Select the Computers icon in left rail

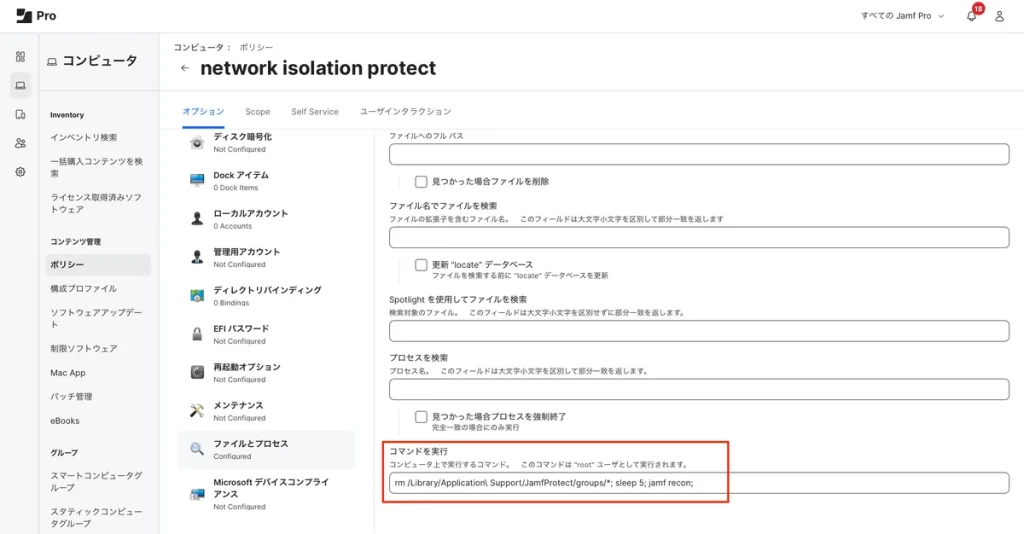tap(20, 86)
